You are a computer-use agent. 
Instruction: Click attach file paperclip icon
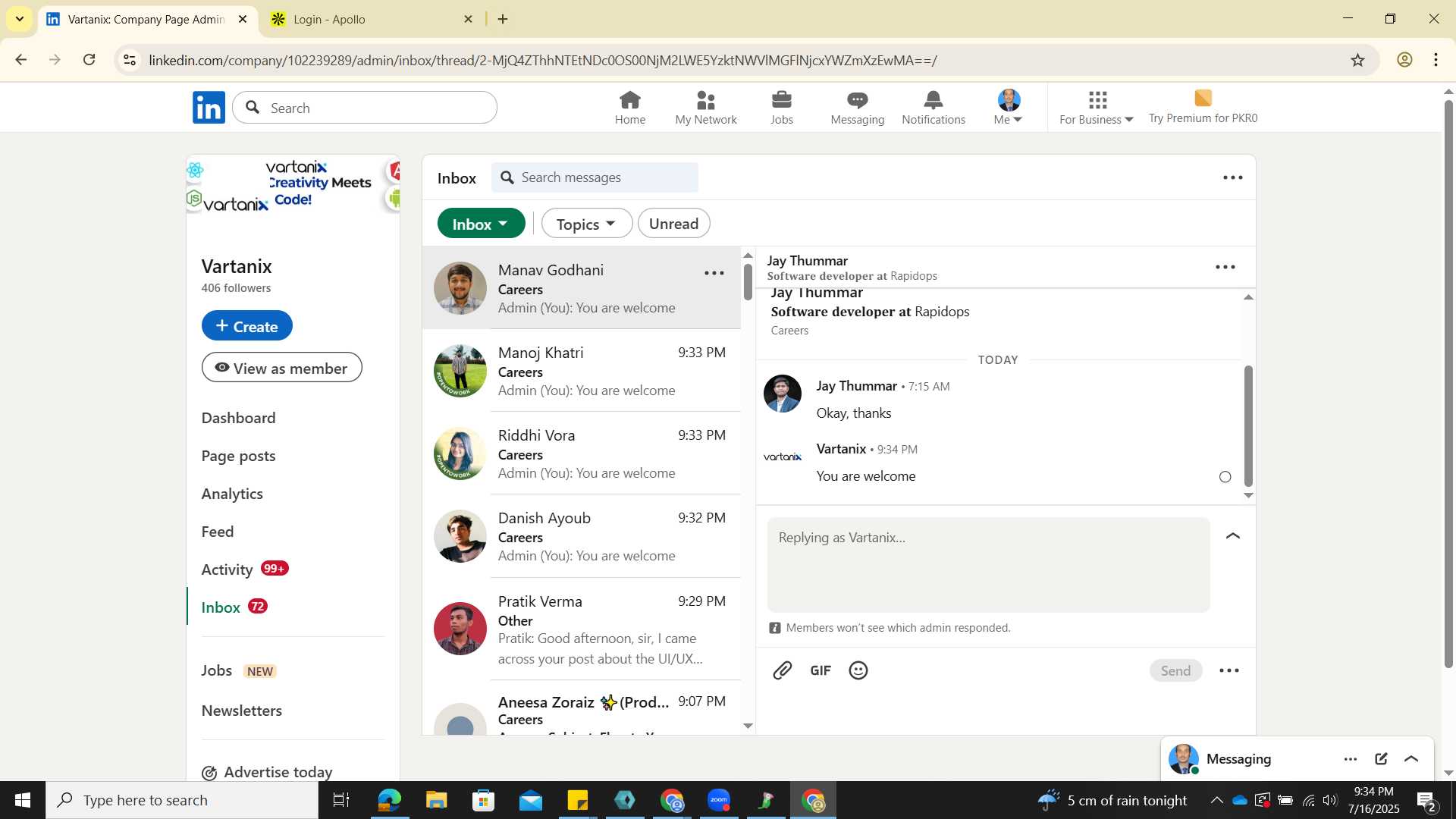(782, 670)
